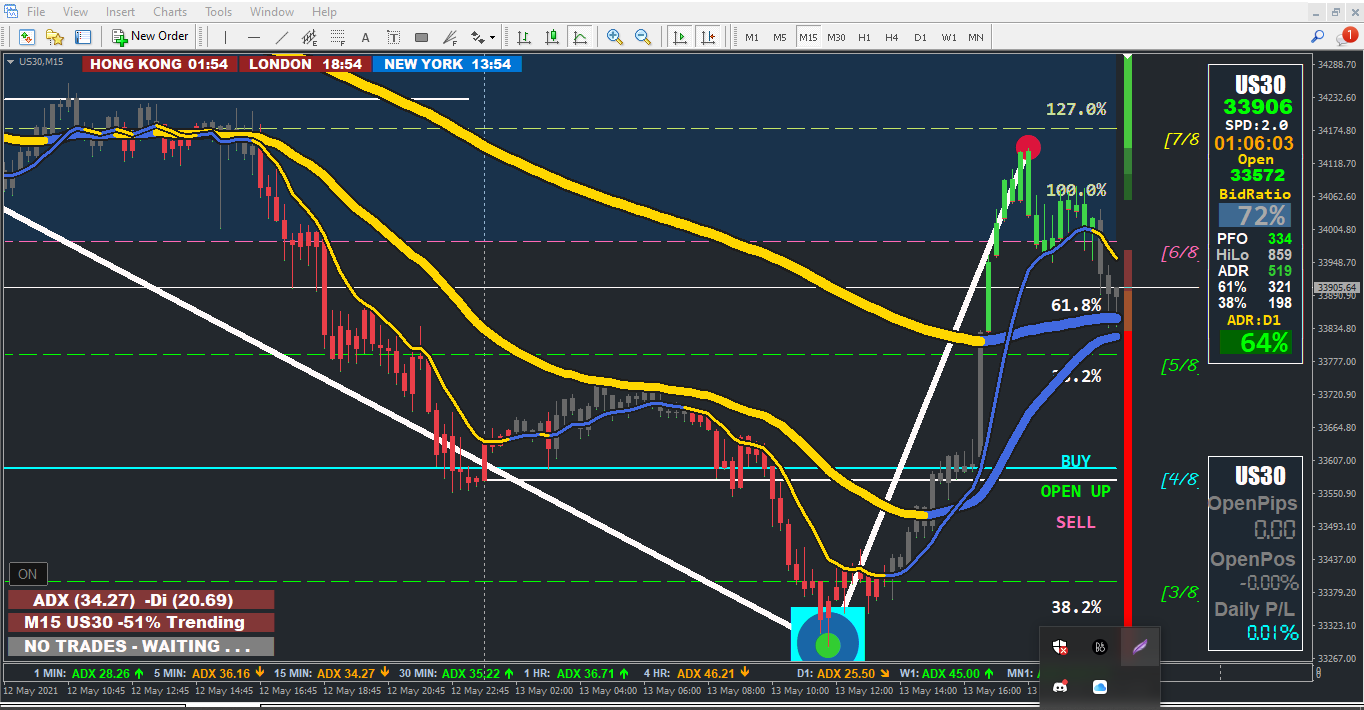Open the Profiles folder with star icon
The image size is (1364, 710).
click(54, 37)
